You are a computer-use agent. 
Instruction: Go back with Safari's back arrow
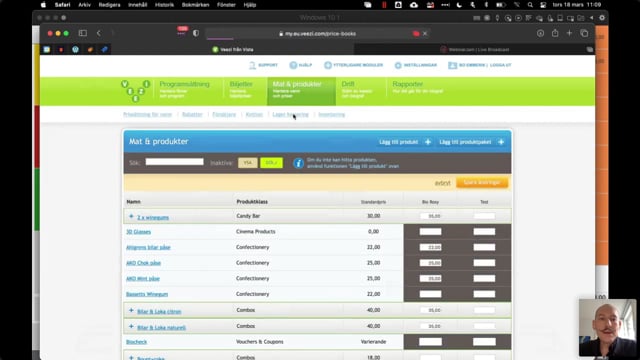coord(99,33)
